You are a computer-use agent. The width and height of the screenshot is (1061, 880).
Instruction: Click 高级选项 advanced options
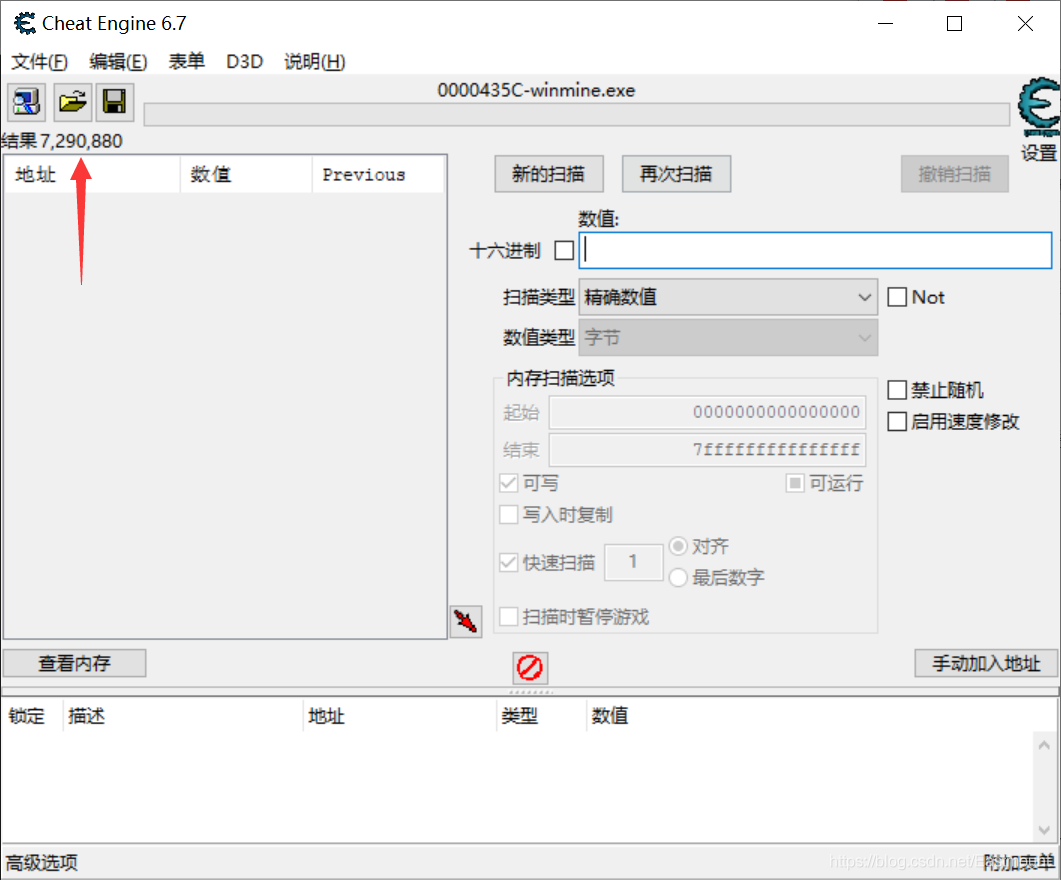tap(42, 862)
